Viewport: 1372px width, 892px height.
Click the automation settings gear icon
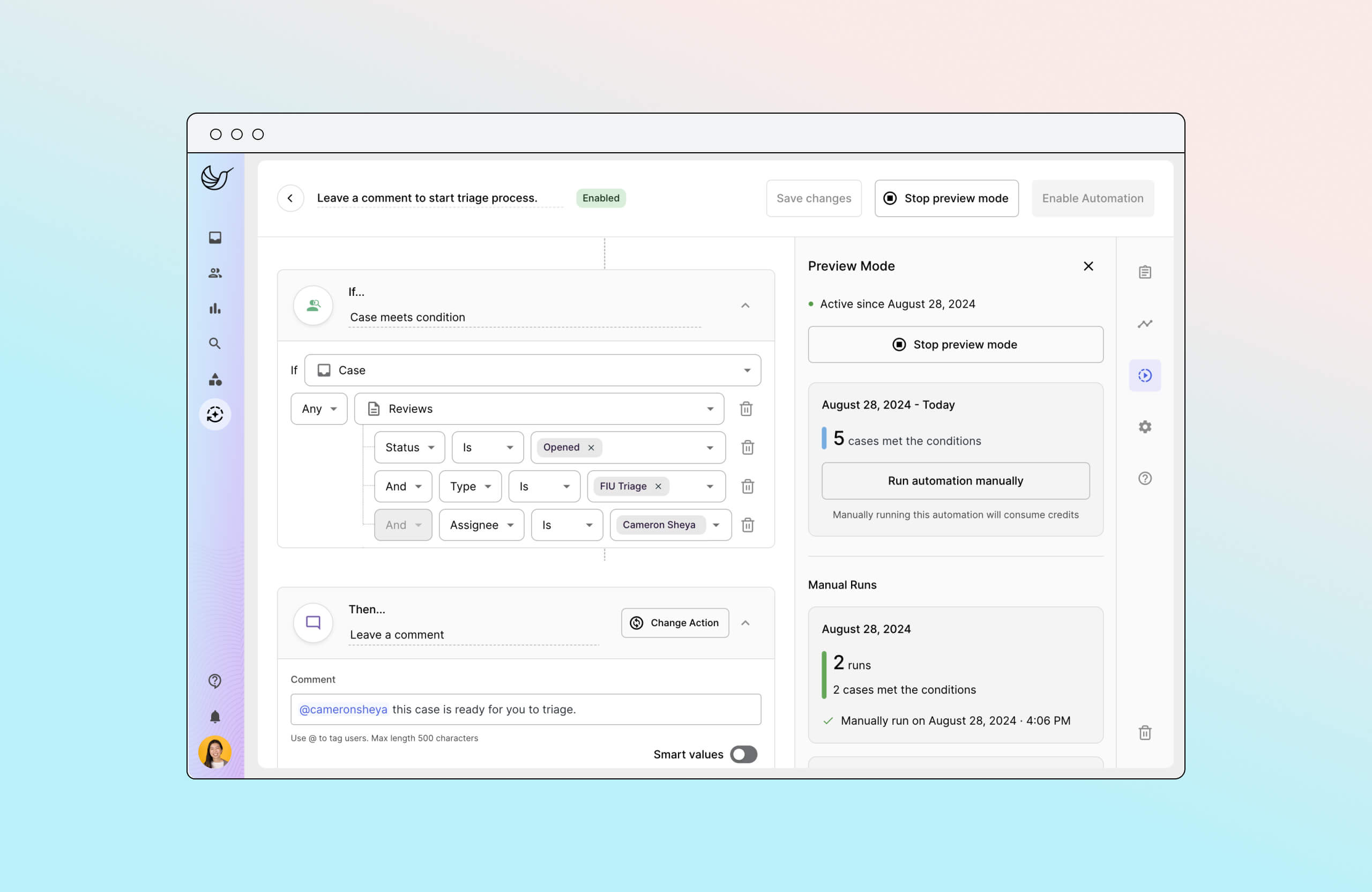click(1145, 427)
